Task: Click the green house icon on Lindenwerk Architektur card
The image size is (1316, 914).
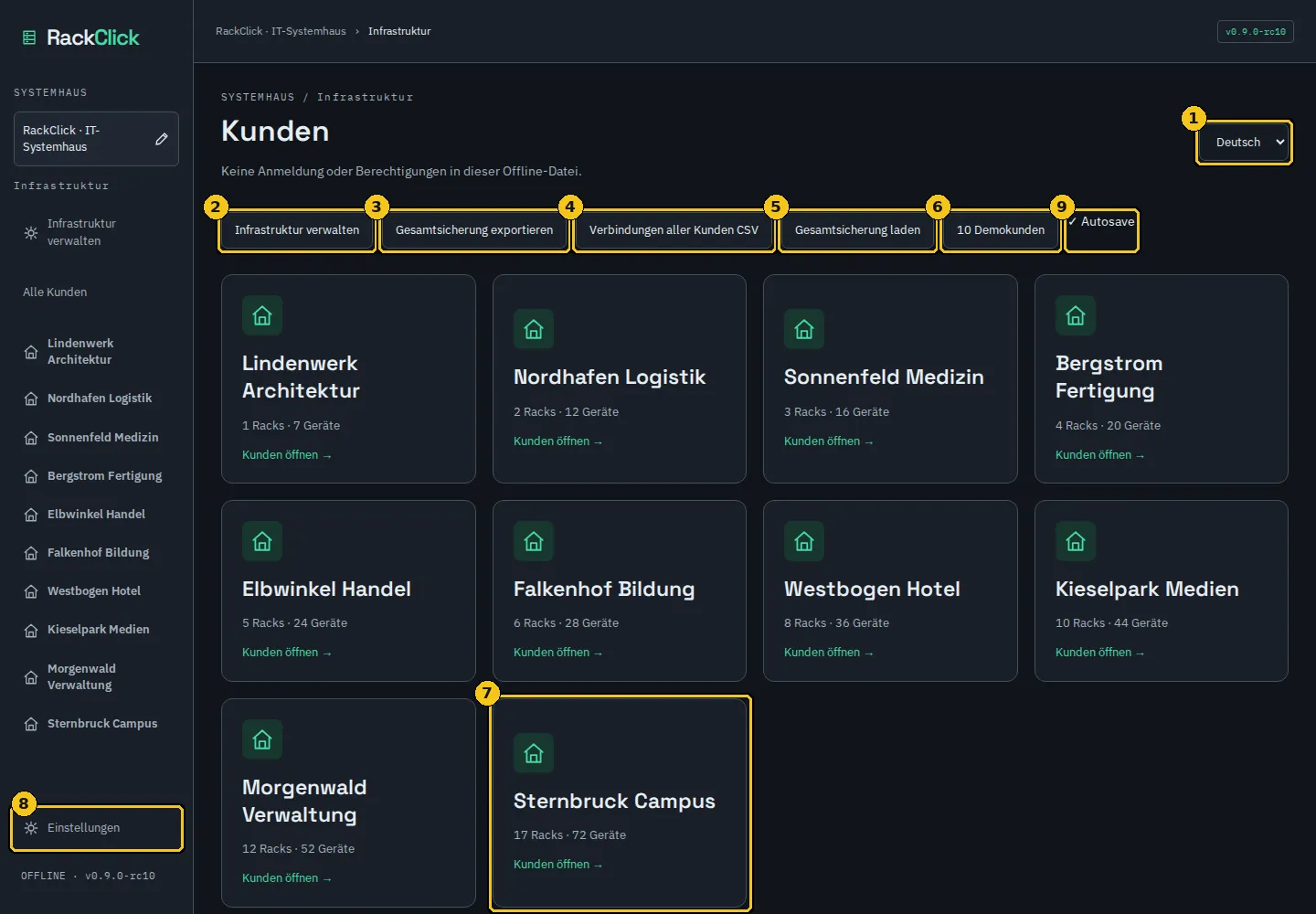Action: pos(262,315)
